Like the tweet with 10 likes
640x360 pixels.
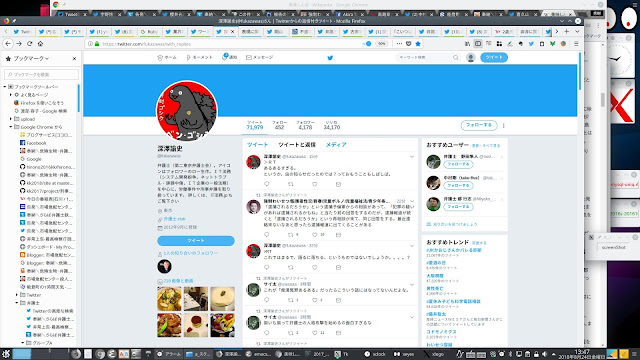click(314, 235)
